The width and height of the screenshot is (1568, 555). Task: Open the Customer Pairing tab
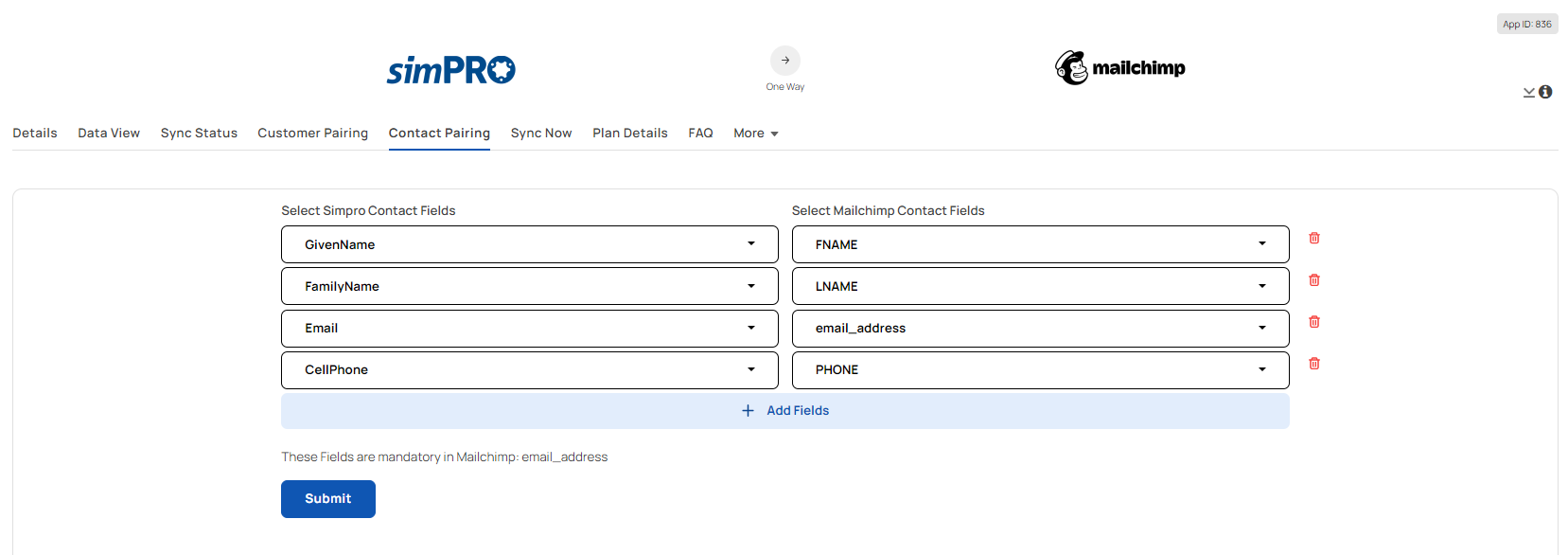point(312,133)
